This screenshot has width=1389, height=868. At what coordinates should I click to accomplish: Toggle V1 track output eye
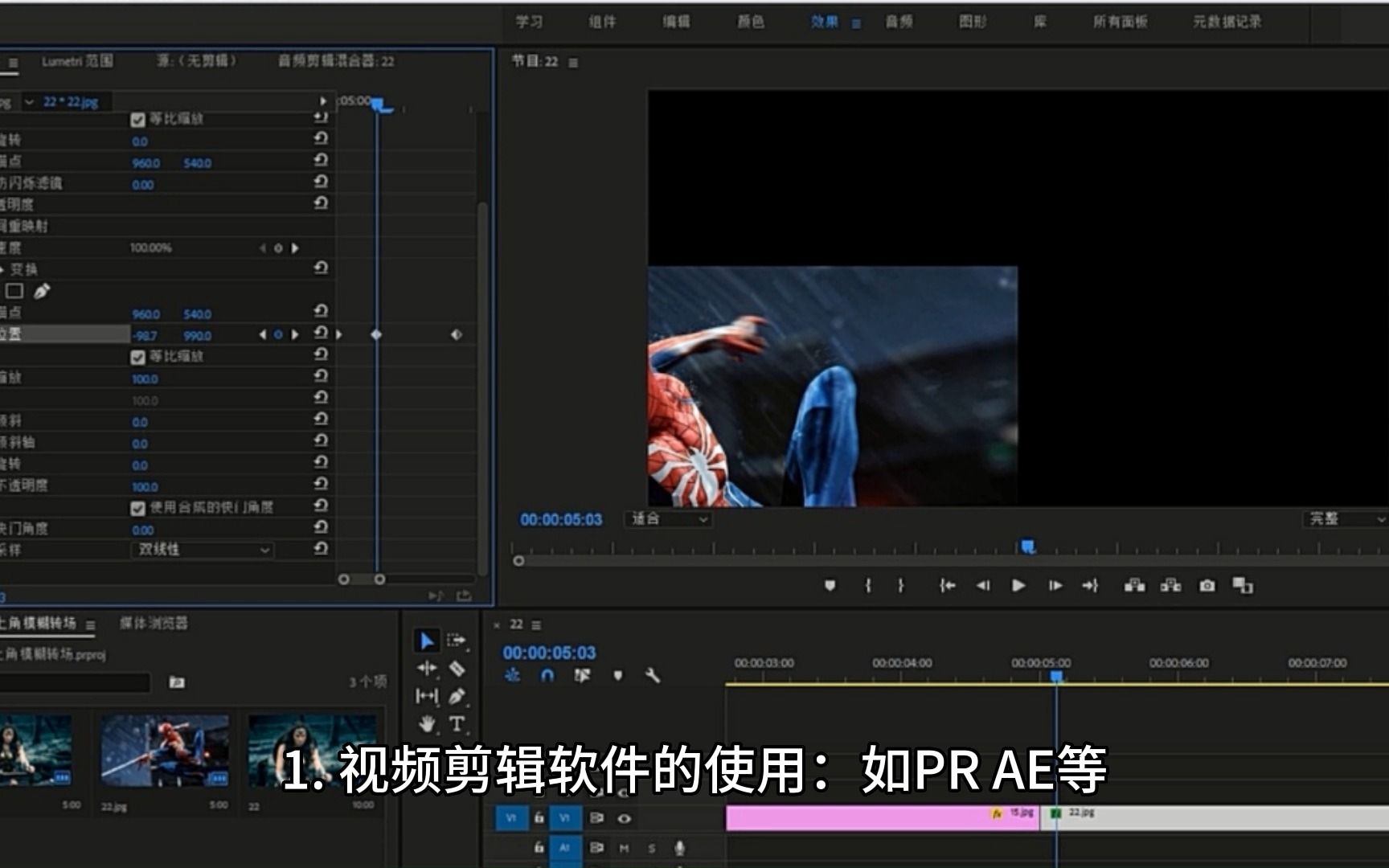point(624,819)
